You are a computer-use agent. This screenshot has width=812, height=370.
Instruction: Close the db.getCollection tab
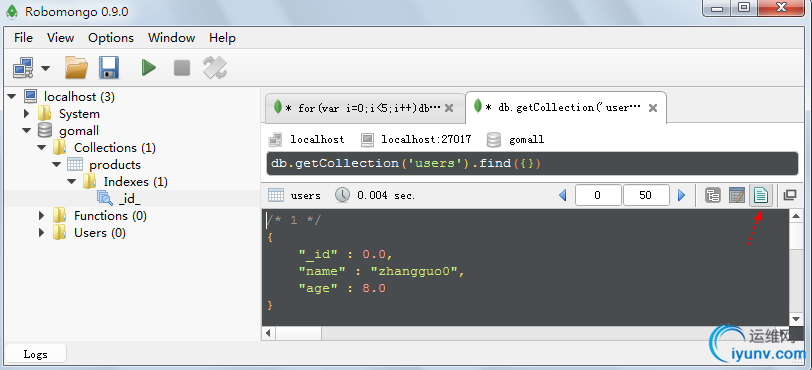(653, 108)
